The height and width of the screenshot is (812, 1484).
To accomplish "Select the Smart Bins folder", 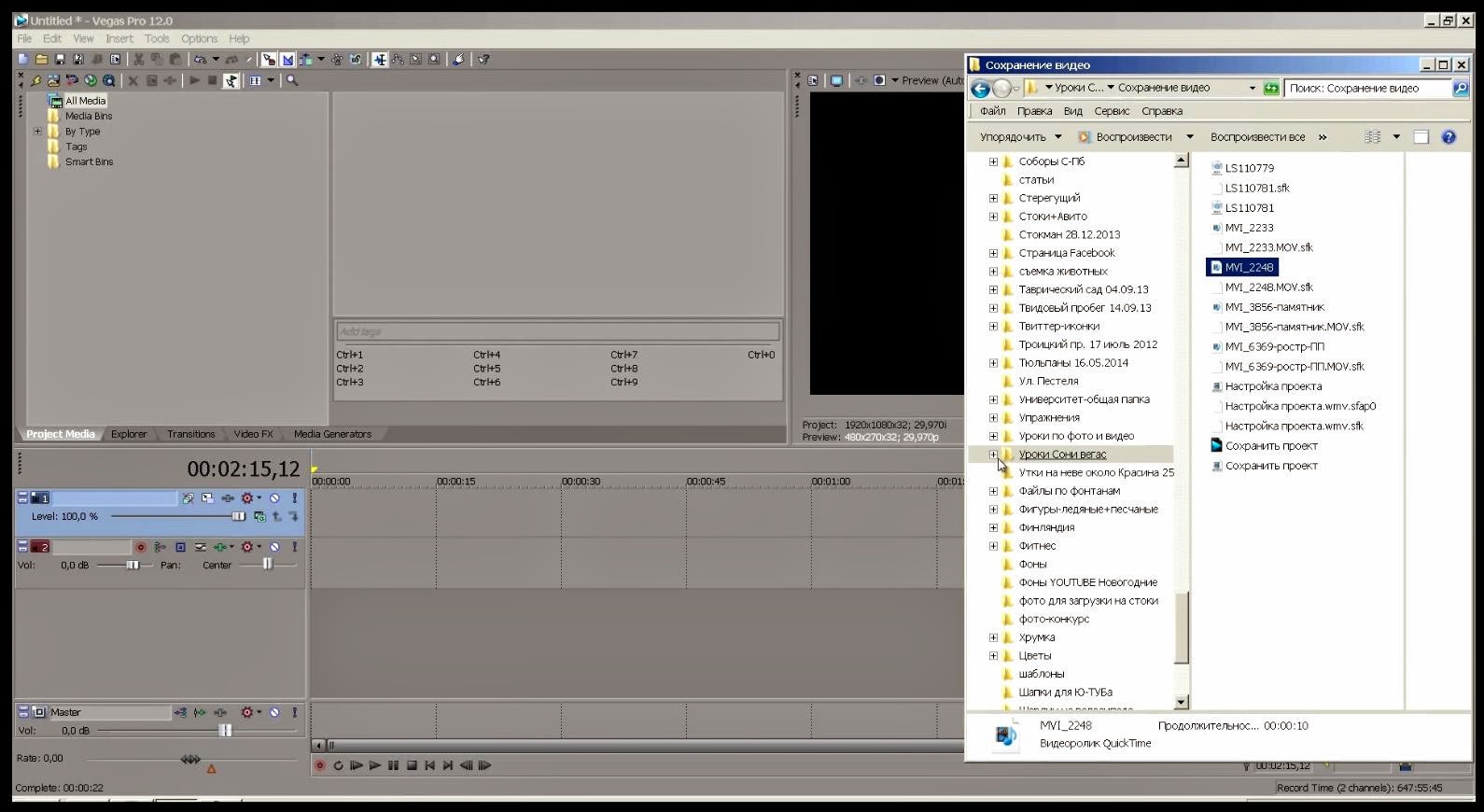I will [x=89, y=162].
